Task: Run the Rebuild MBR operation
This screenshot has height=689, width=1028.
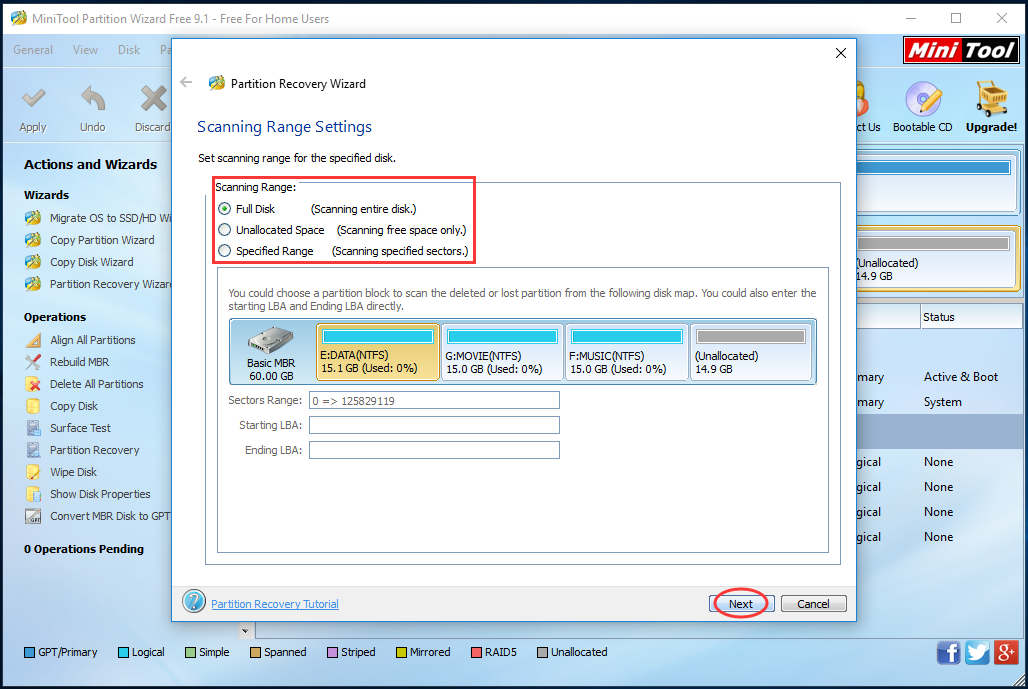Action: 67,362
